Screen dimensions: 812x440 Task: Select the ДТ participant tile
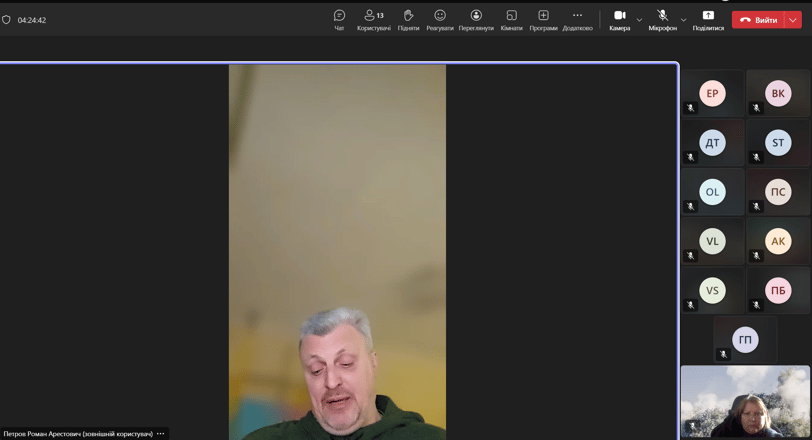click(x=713, y=143)
